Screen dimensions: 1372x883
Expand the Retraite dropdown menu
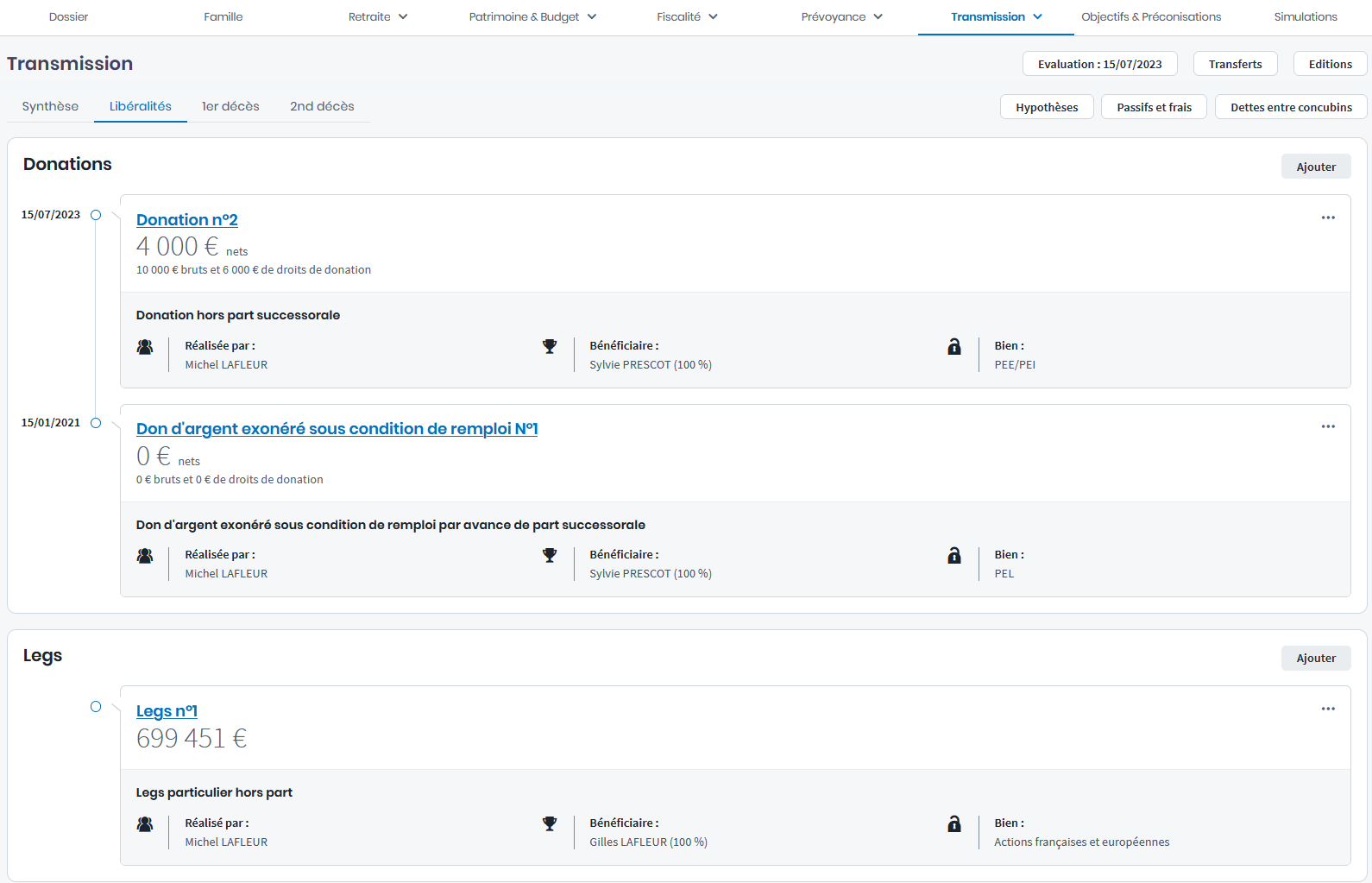378,17
